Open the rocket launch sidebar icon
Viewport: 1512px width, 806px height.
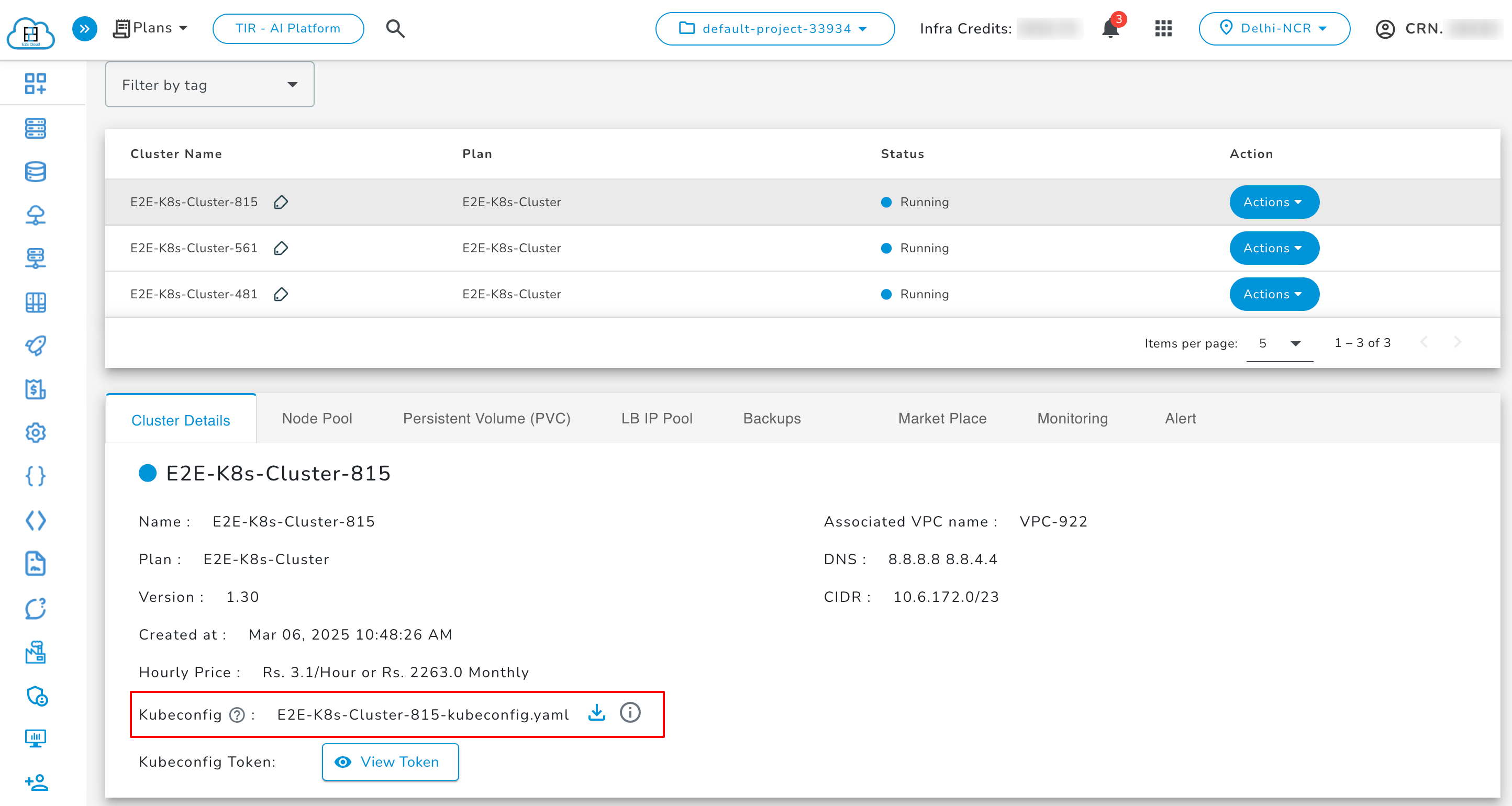pyautogui.click(x=35, y=345)
